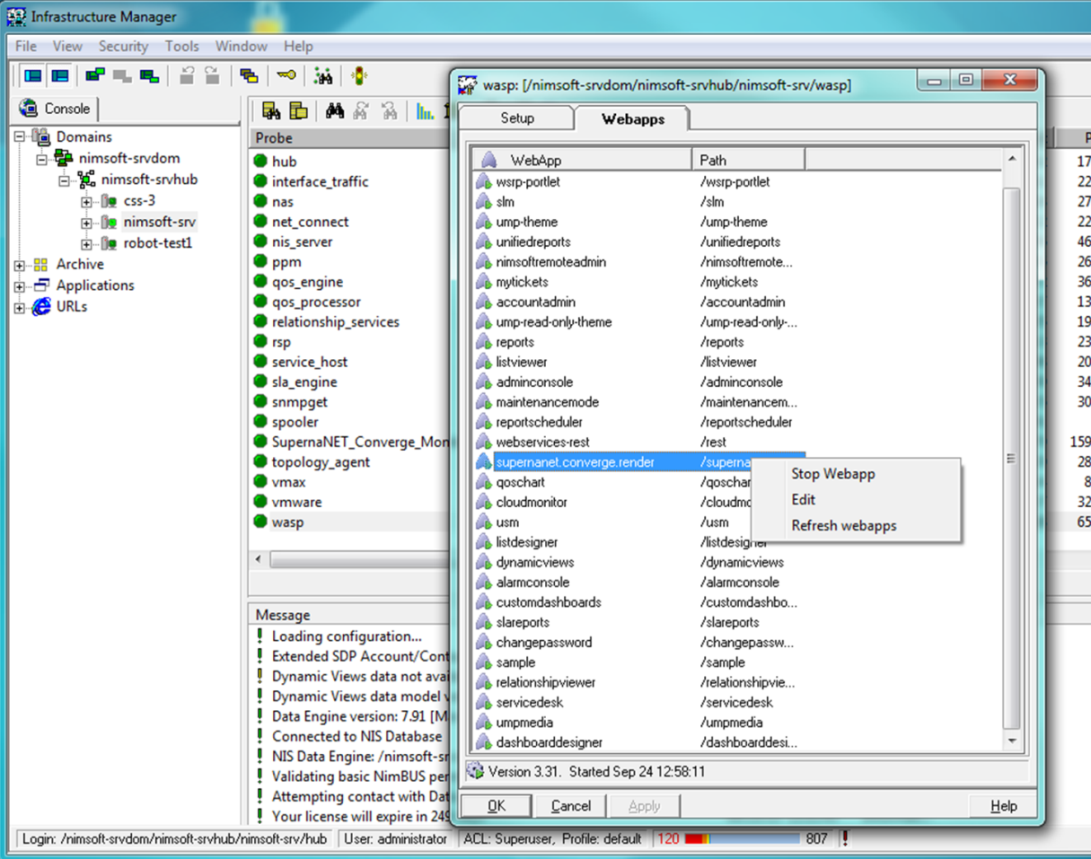
Task: Click the Archive tree icon
Action: coord(41,264)
